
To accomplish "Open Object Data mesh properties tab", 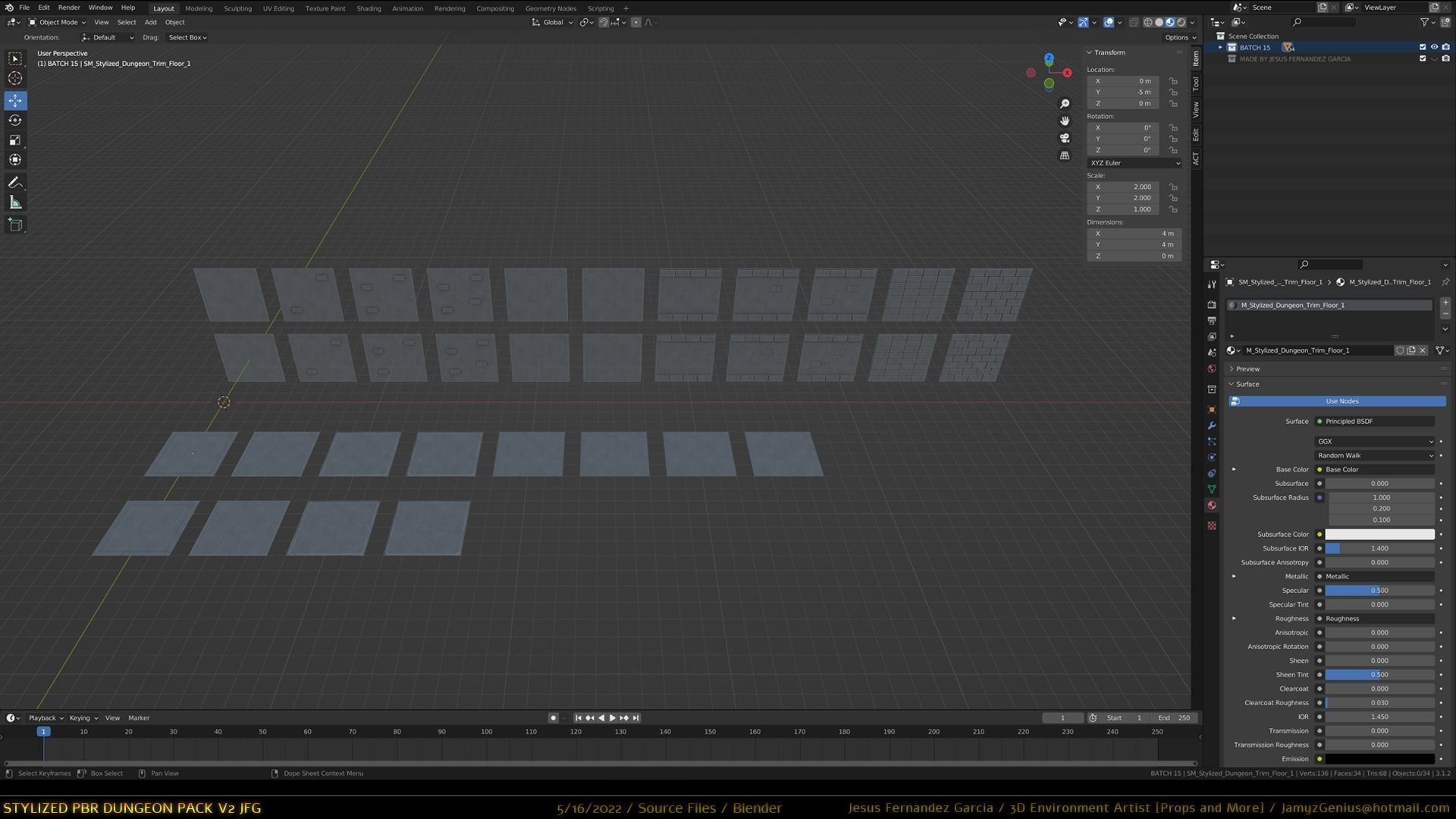I will pos(1212,489).
